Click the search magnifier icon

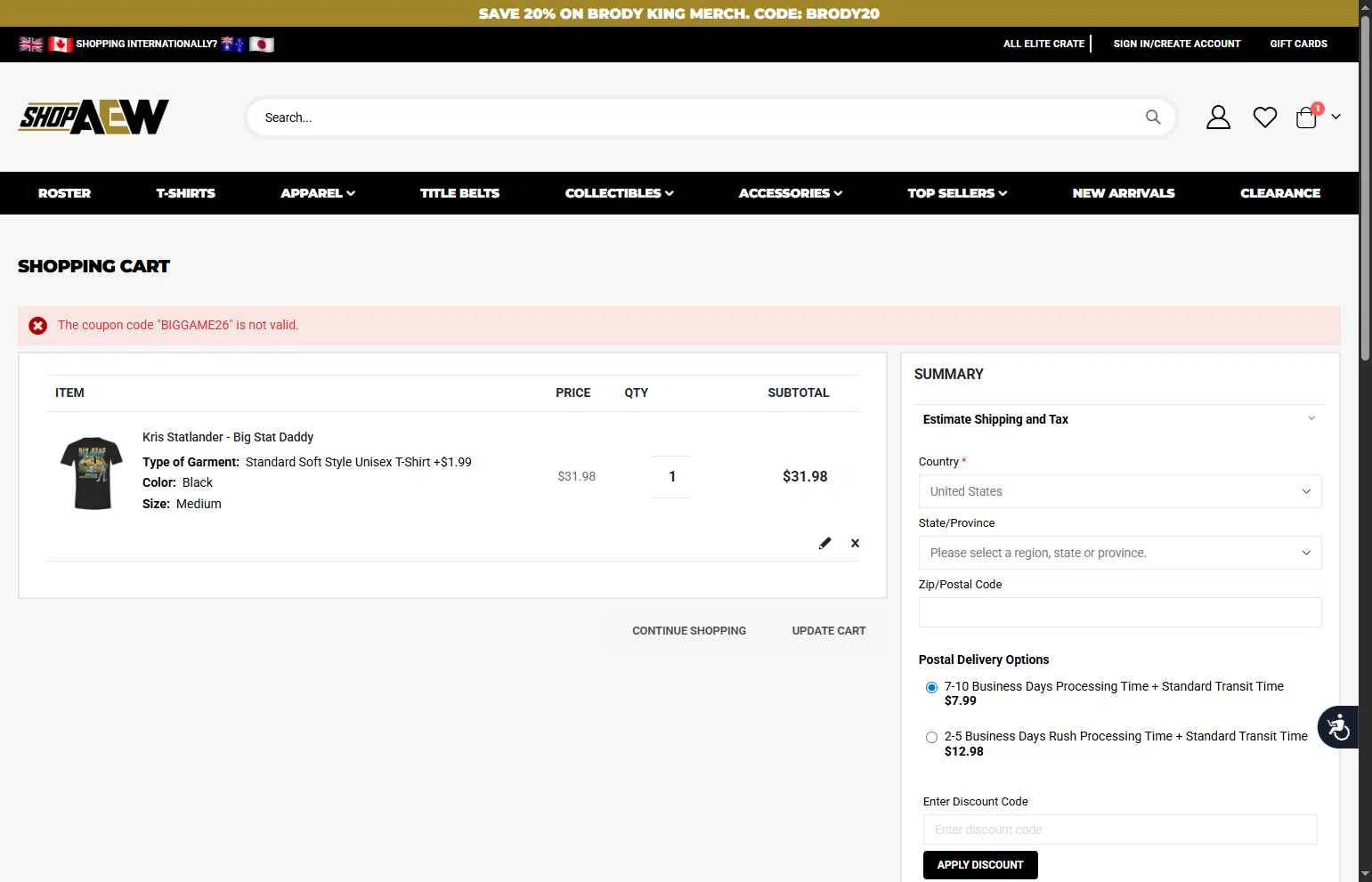tap(1153, 117)
